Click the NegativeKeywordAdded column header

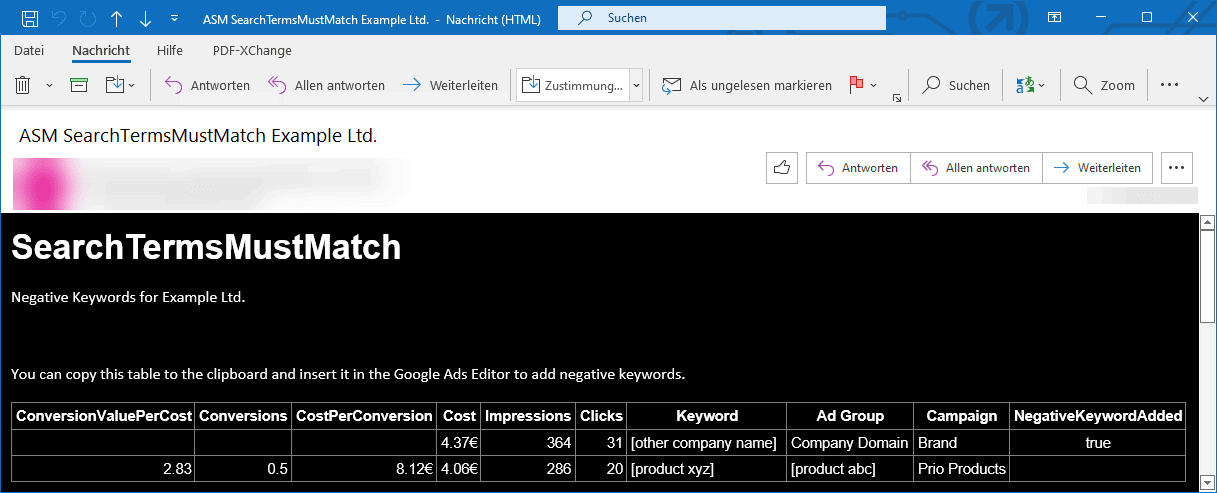pos(1097,415)
